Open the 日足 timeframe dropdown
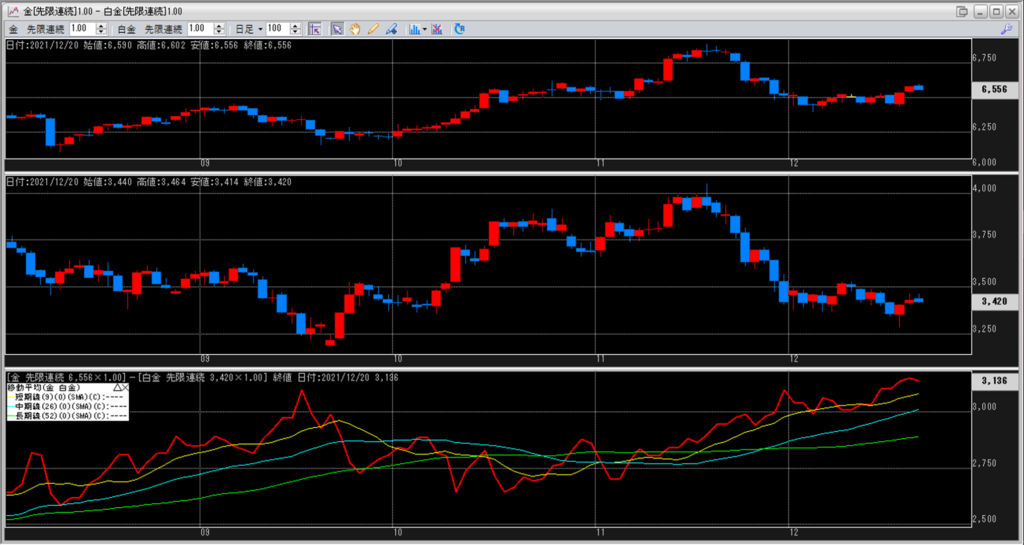Image resolution: width=1024 pixels, height=545 pixels. tap(260, 29)
